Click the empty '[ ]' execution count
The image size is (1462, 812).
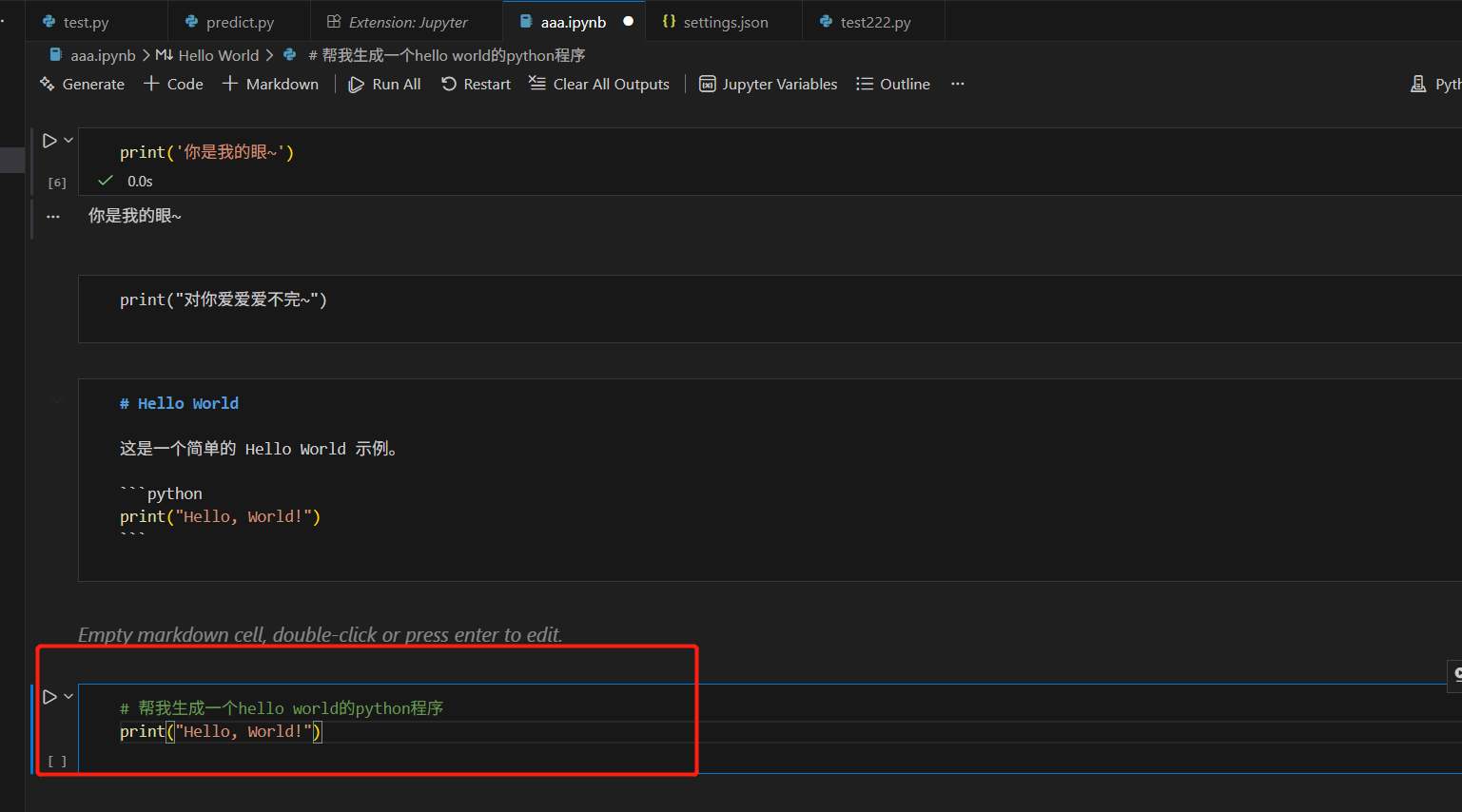point(57,762)
